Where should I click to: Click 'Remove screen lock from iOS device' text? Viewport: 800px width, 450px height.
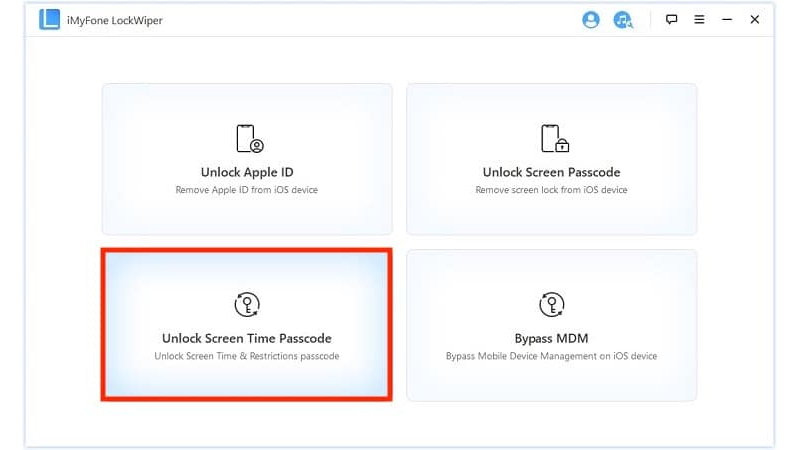pos(551,190)
